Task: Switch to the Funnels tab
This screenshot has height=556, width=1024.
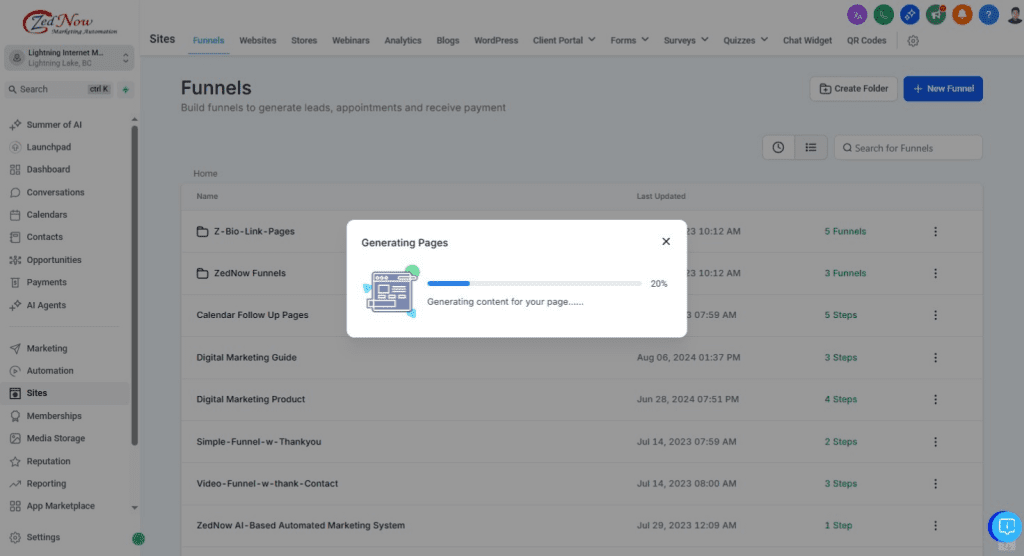Action: [208, 41]
